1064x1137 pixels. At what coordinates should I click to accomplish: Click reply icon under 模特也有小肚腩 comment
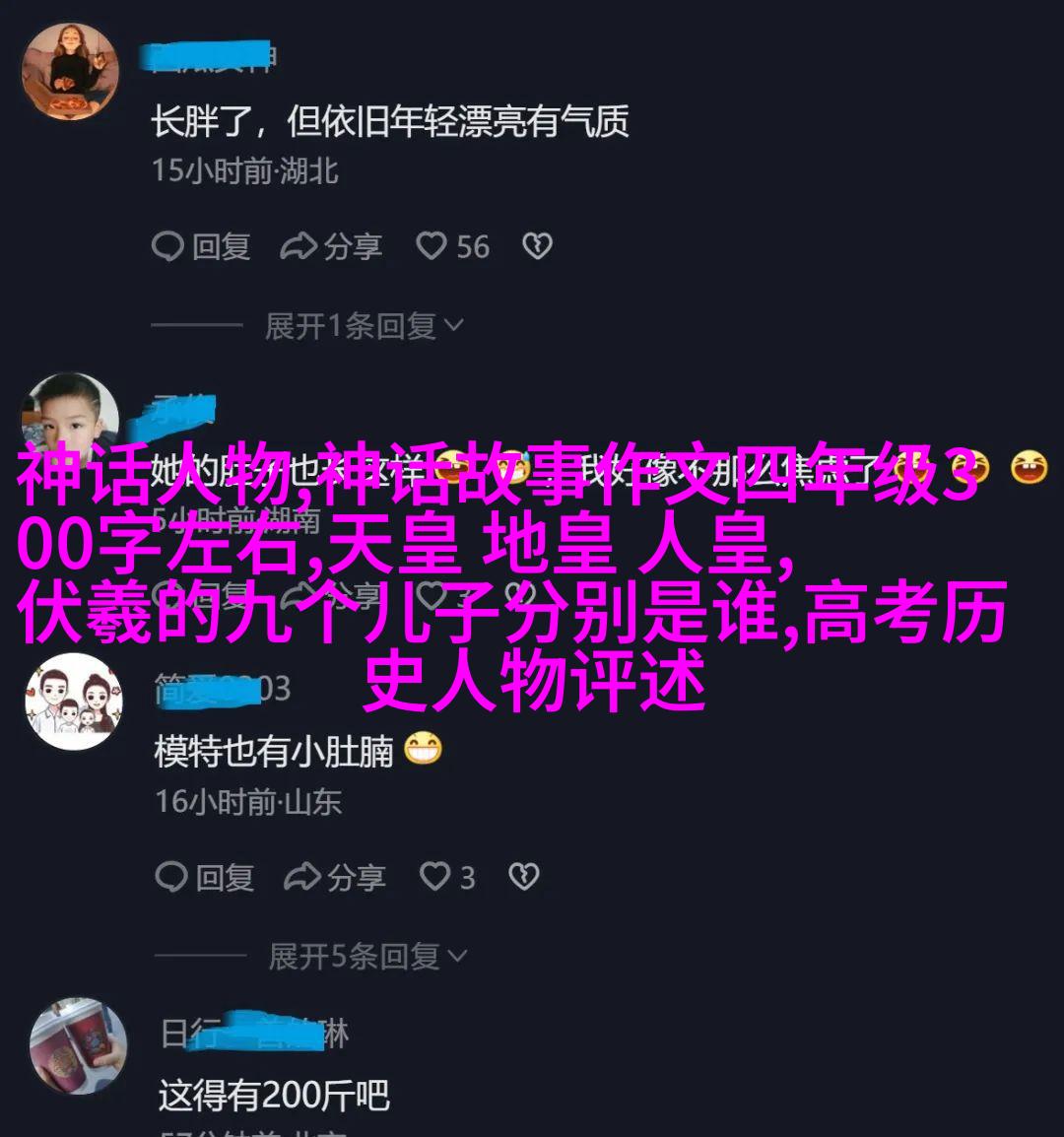tap(171, 878)
